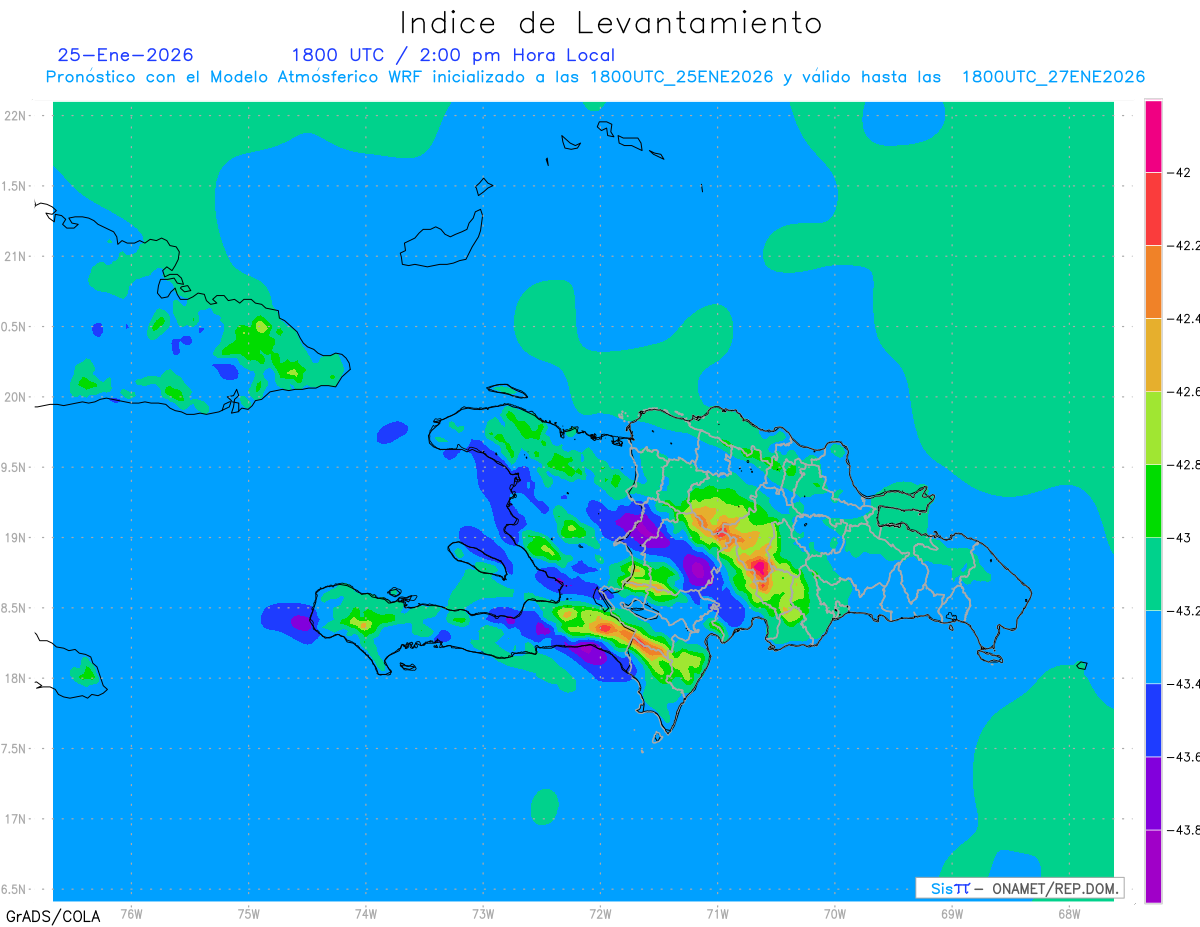The width and height of the screenshot is (1200, 927).
Task: Pick the bright green swatch between -42.8 and -43
Action: (x=1153, y=500)
